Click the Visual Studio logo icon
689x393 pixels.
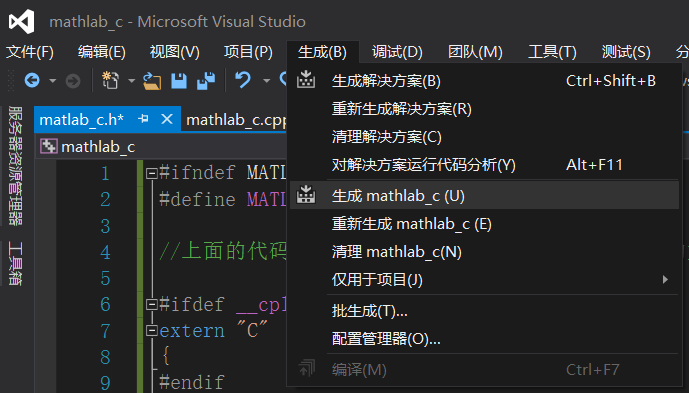pyautogui.click(x=22, y=21)
